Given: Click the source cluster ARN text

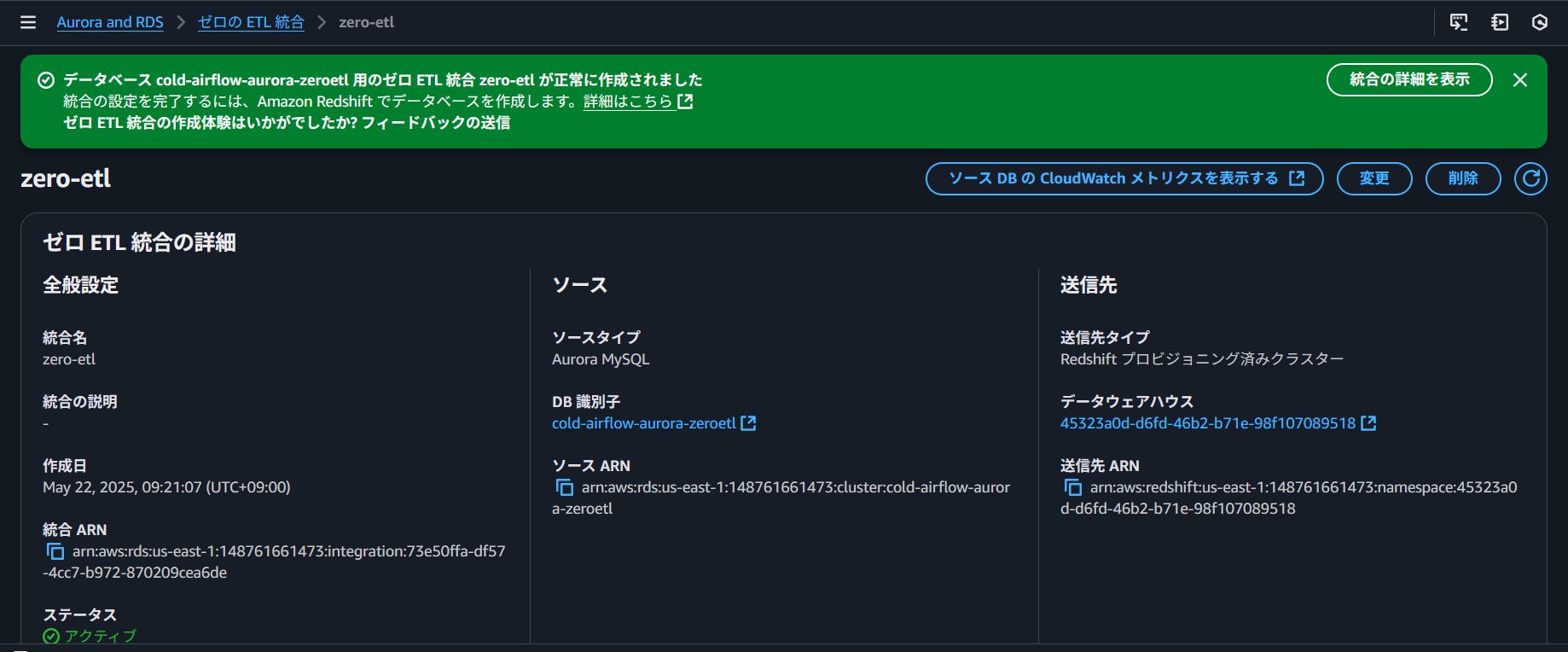Looking at the screenshot, I should click(x=781, y=498).
